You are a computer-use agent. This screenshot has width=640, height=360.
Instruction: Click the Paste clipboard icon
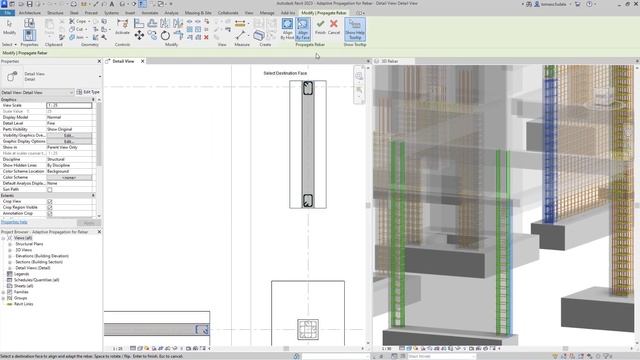coord(49,28)
